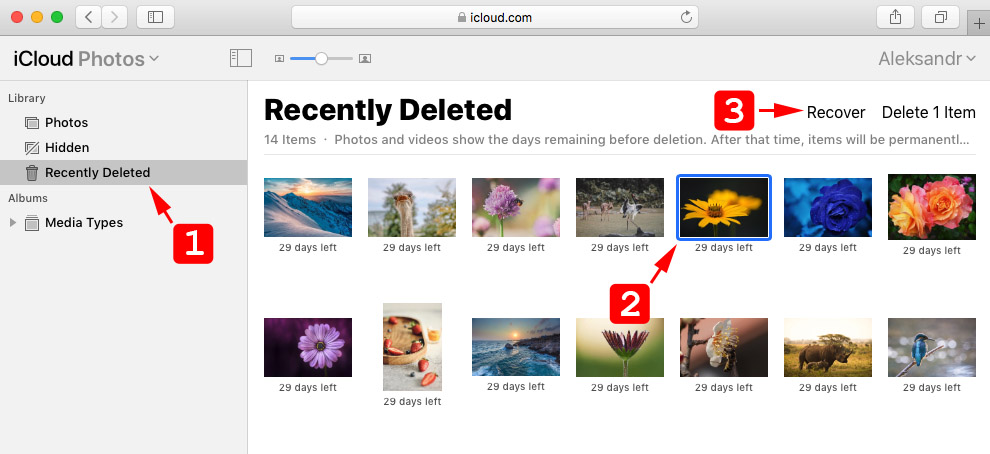Open the Safari share icon
Viewport: 990px width, 454px height.
point(895,18)
